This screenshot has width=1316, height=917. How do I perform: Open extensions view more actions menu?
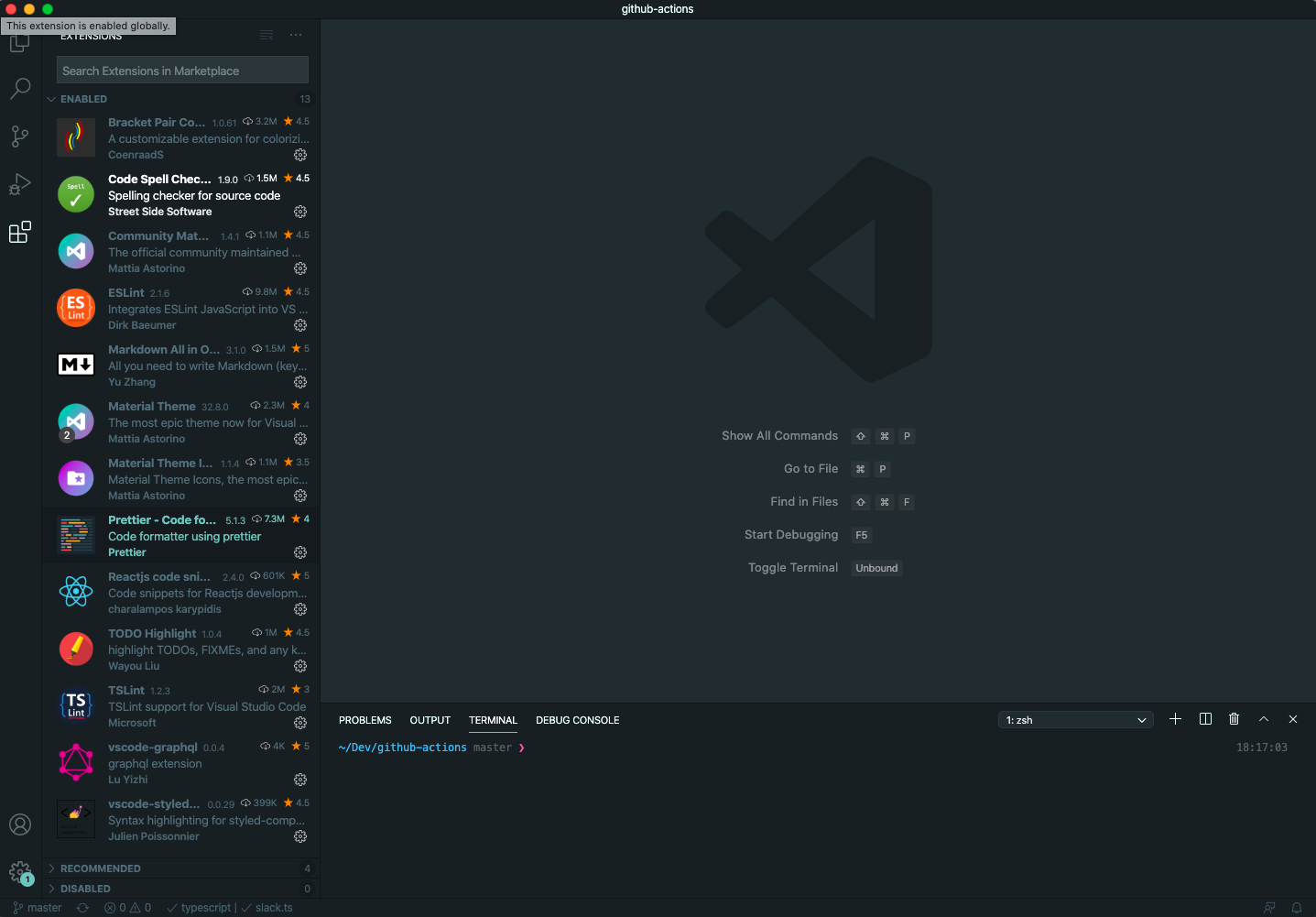pyautogui.click(x=296, y=35)
